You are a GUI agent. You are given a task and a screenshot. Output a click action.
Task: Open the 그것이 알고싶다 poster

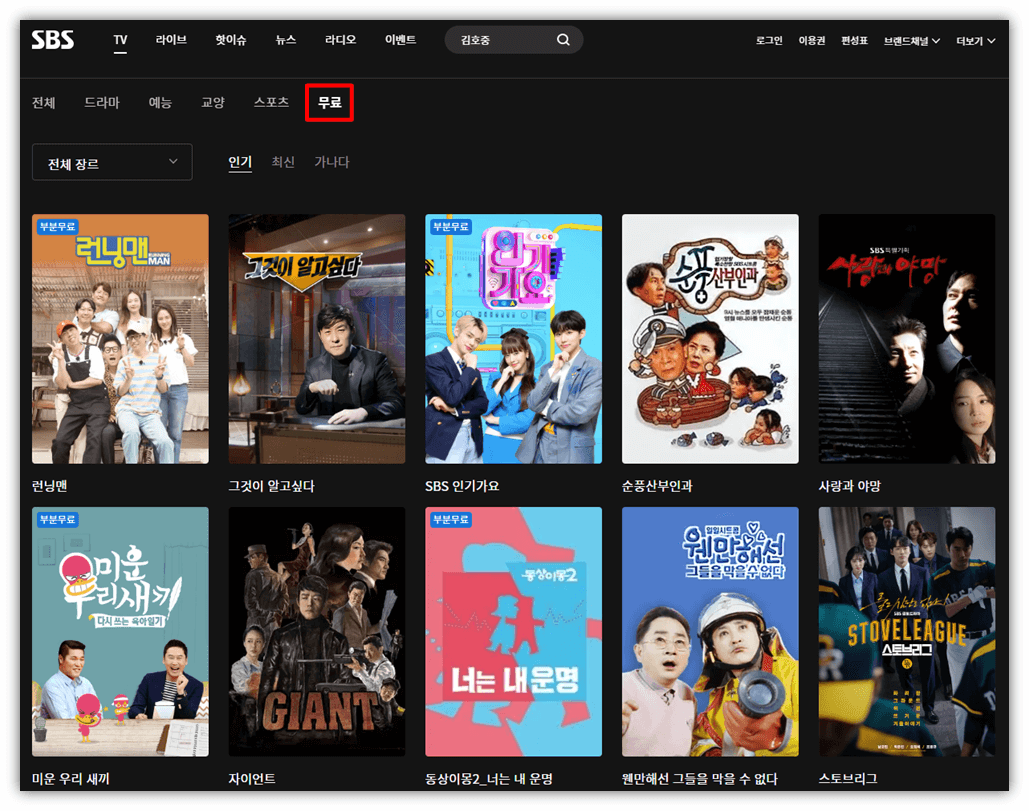pos(317,339)
